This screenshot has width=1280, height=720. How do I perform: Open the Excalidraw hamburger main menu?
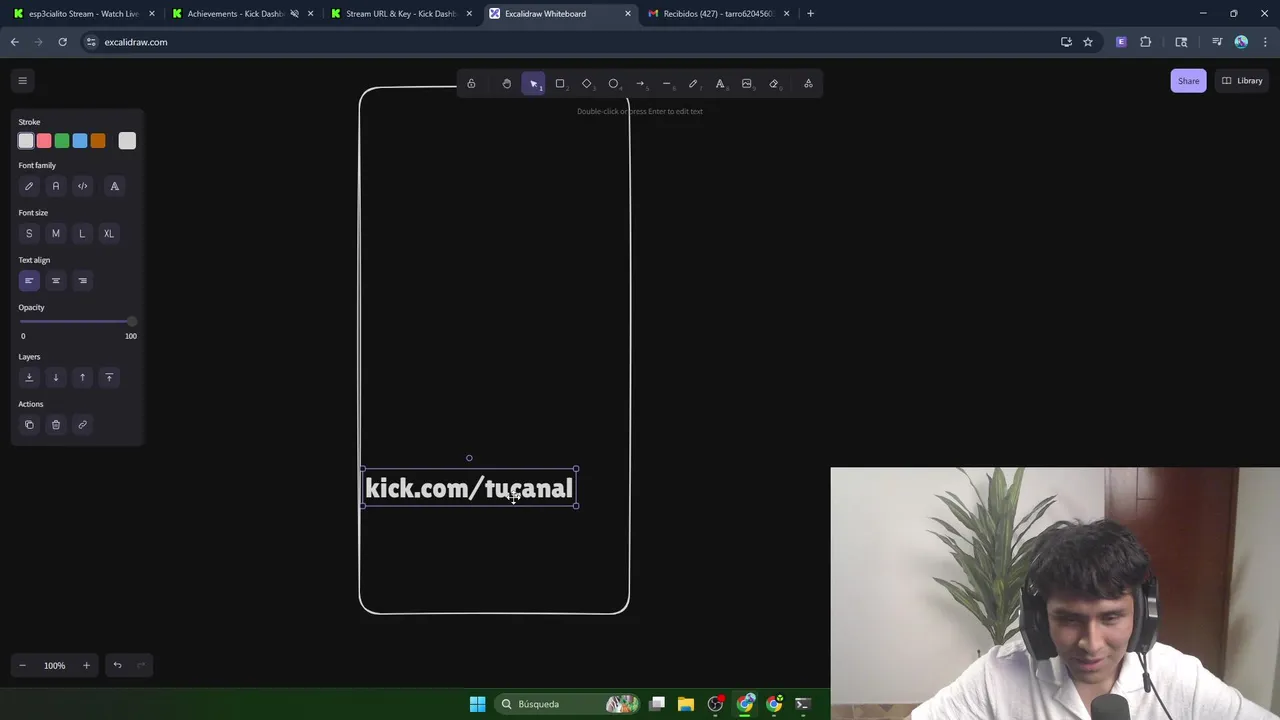(22, 81)
